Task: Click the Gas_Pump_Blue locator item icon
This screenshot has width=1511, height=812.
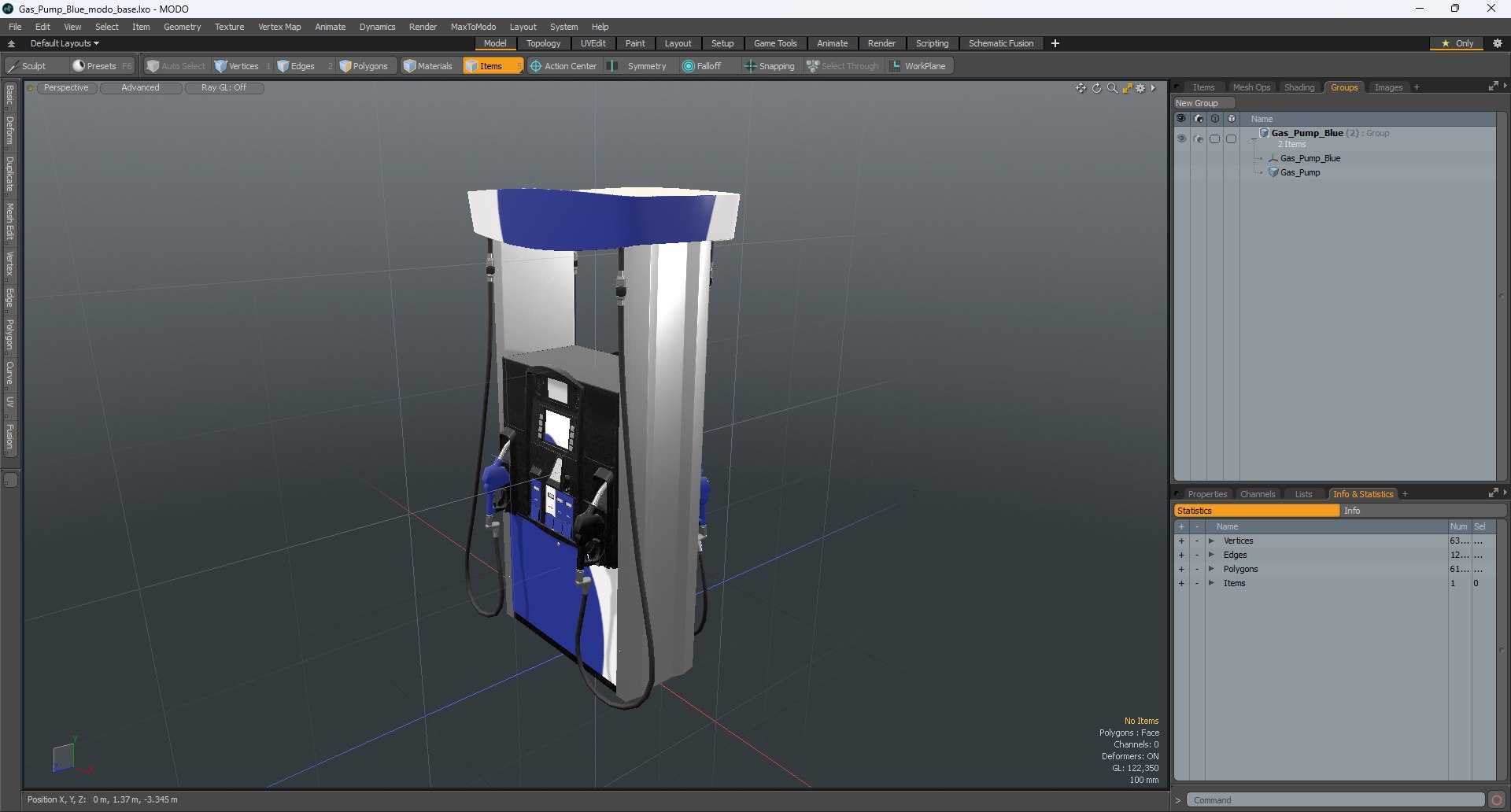Action: click(1273, 158)
